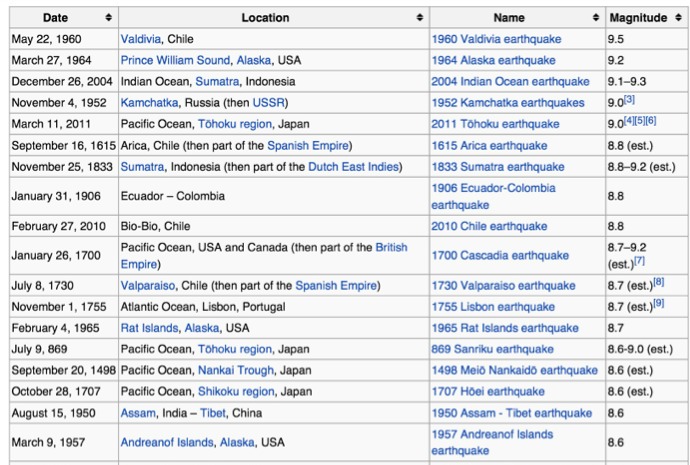Sort table by Date column arrow
This screenshot has width=690, height=465.
[108, 18]
